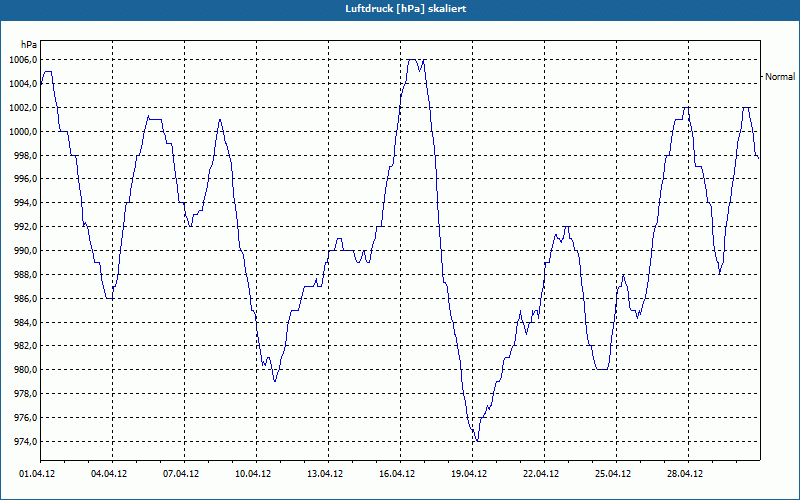The image size is (800, 500).
Task: Select the 992,0 axis value
Action: click(x=25, y=227)
